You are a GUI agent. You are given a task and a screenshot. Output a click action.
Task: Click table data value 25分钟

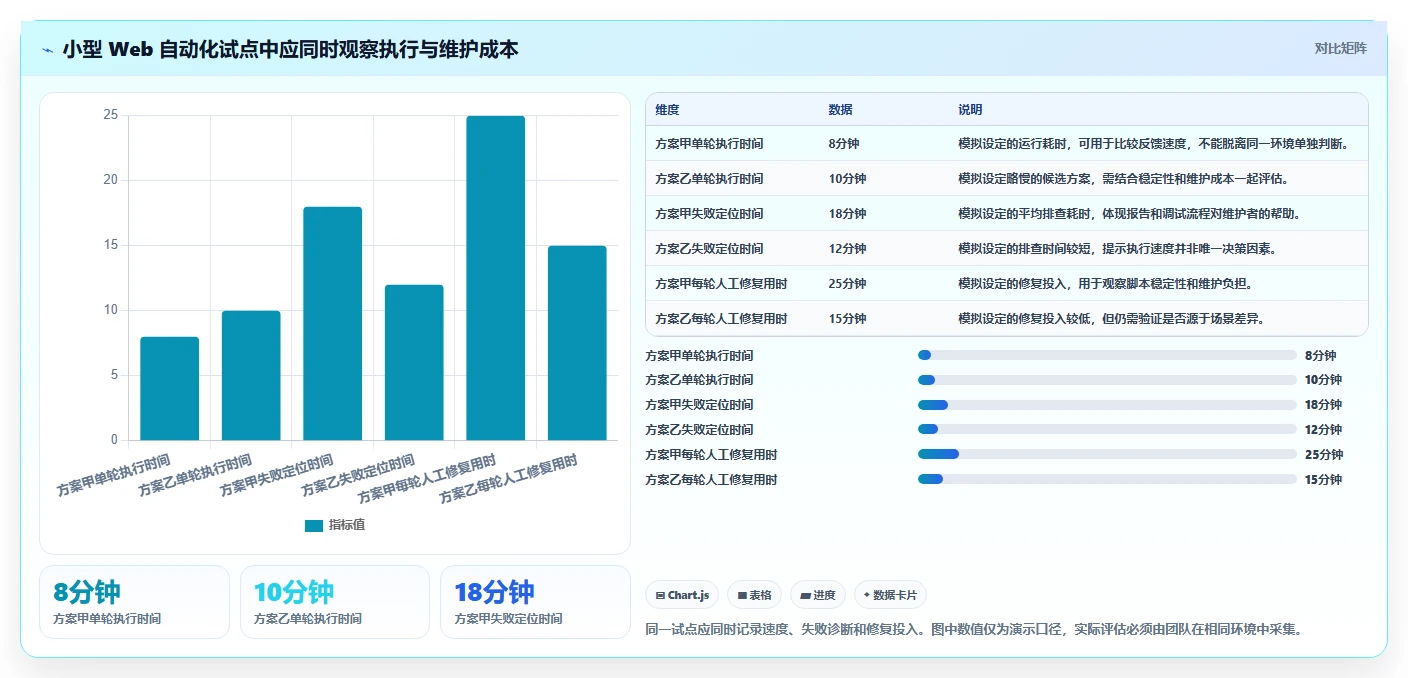pos(847,284)
